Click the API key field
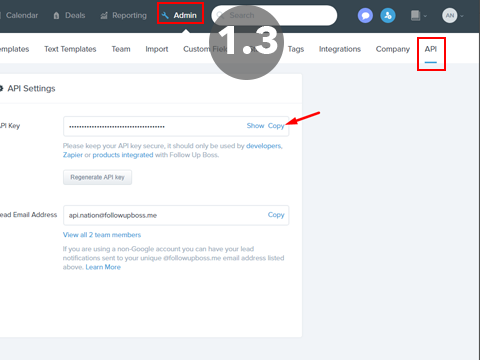The height and width of the screenshot is (360, 480). coord(176,126)
